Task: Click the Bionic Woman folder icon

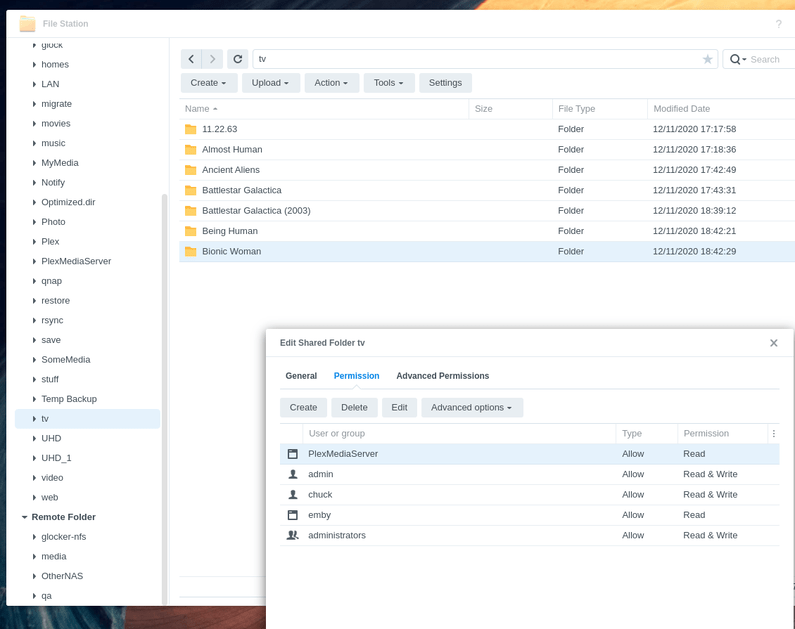Action: (x=191, y=251)
